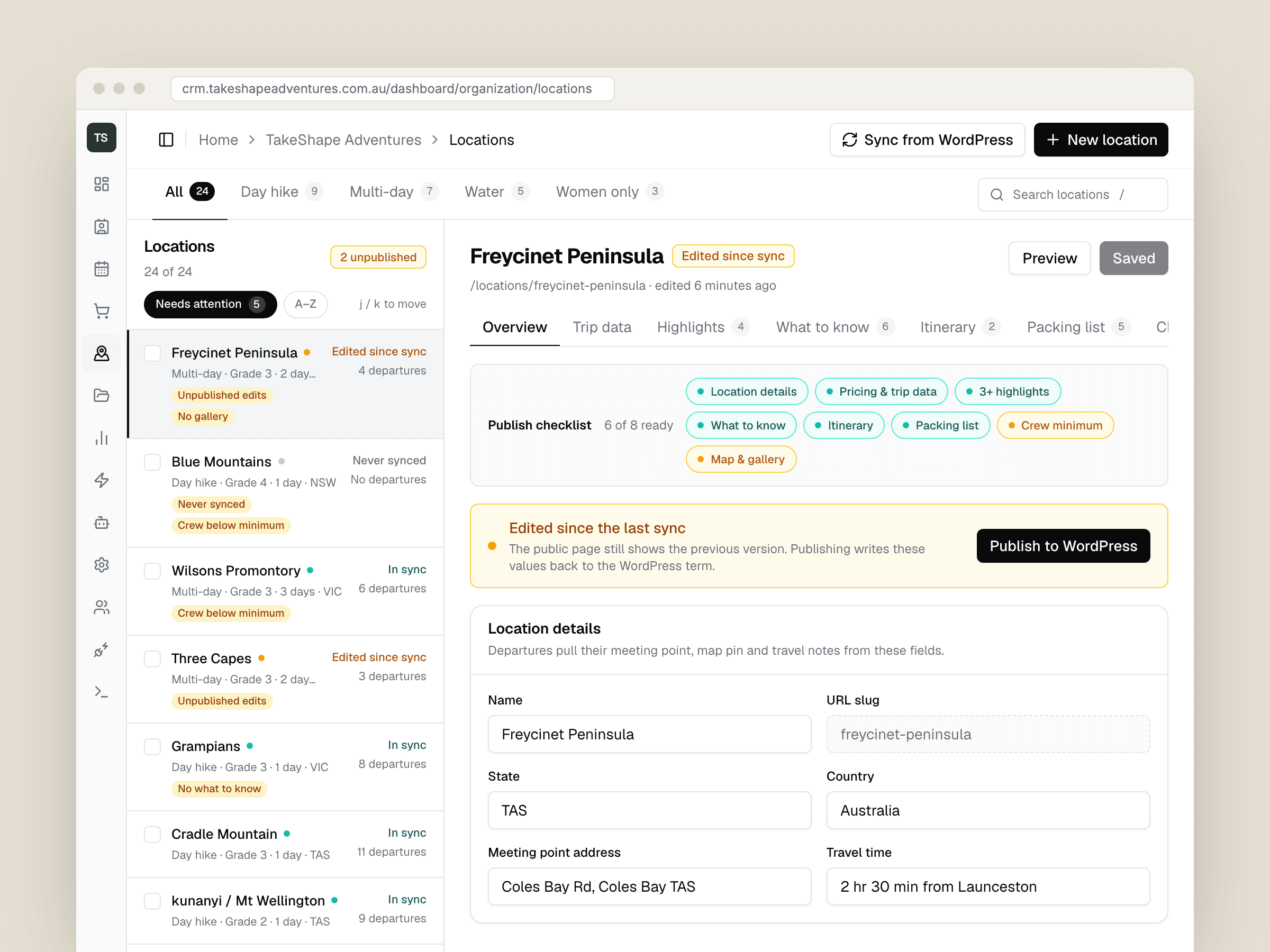
Task: Click the Travel time field
Action: click(x=988, y=886)
